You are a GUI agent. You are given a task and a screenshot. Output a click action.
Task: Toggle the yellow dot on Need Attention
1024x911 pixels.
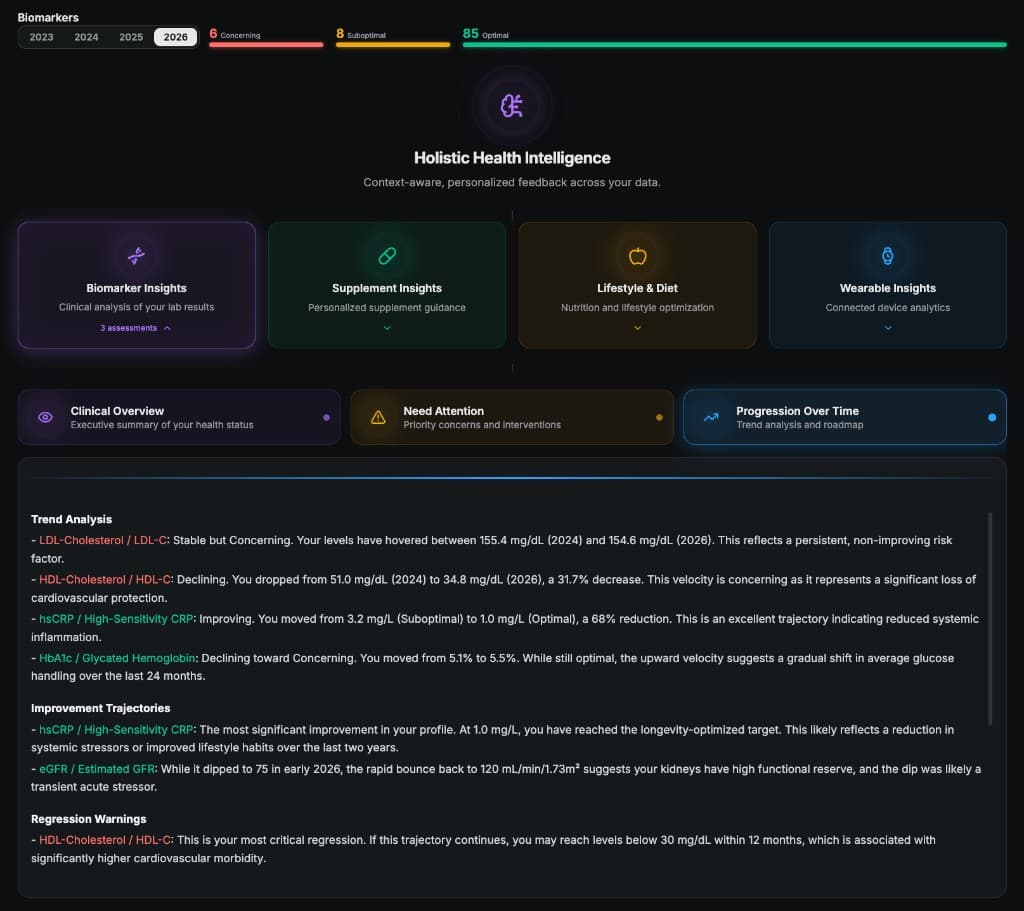coord(658,417)
